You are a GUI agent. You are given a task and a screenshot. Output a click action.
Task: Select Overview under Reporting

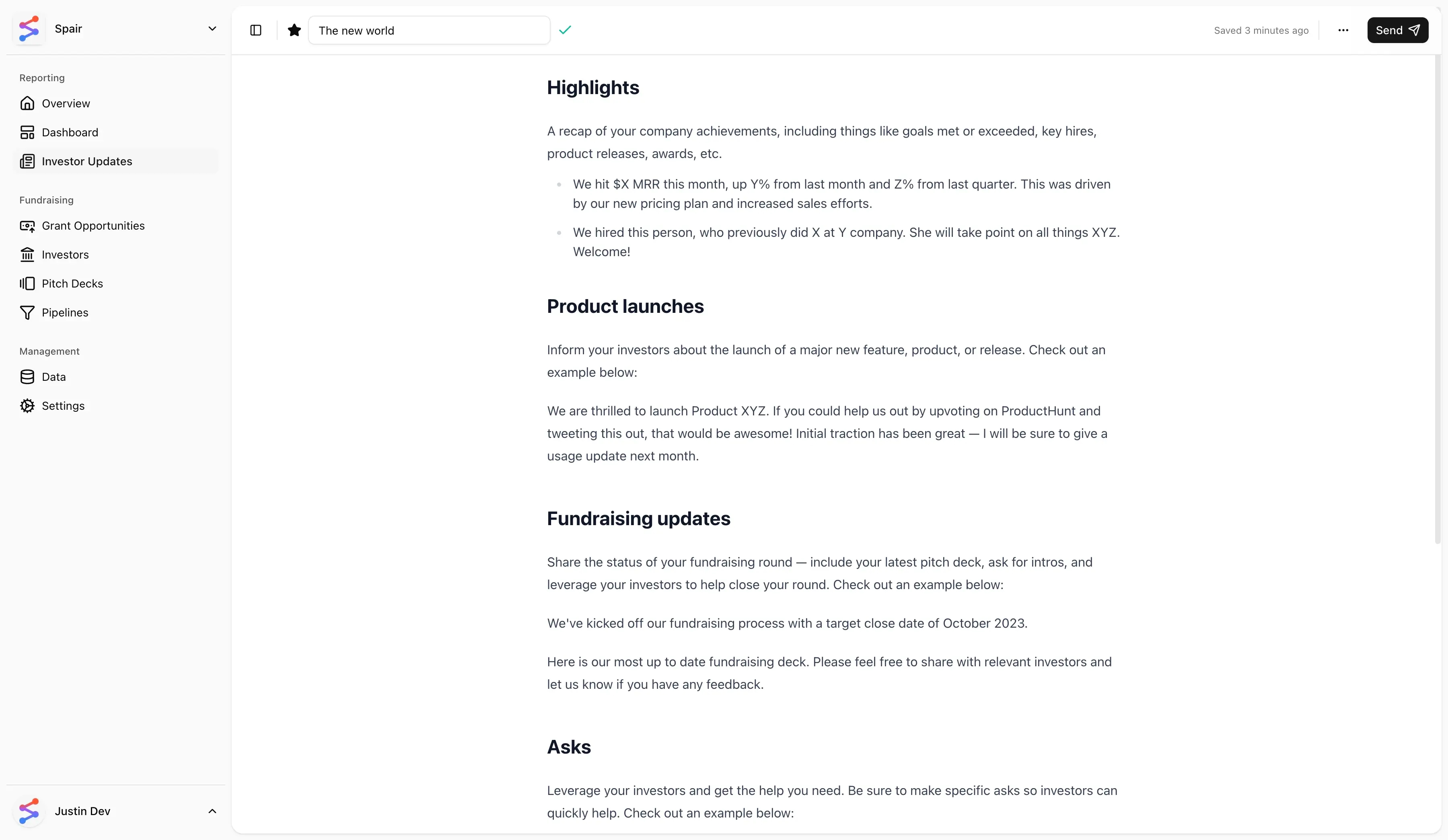coord(66,103)
